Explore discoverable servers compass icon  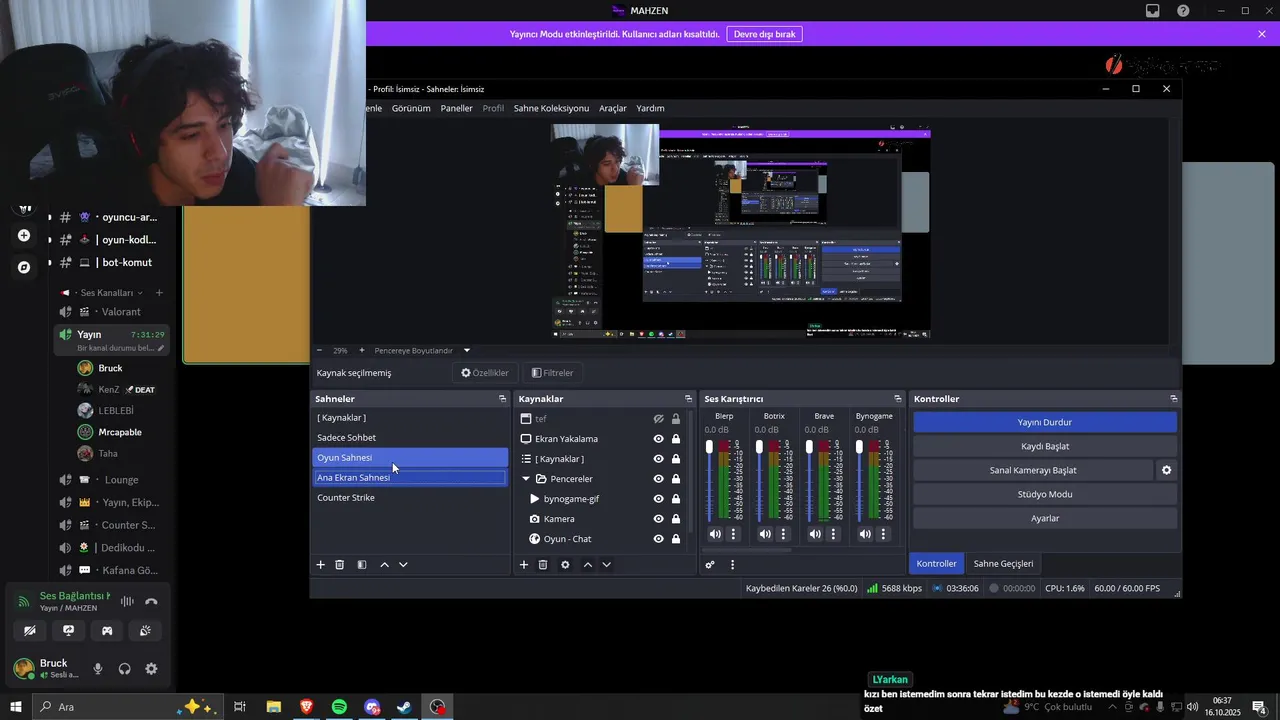point(24,267)
